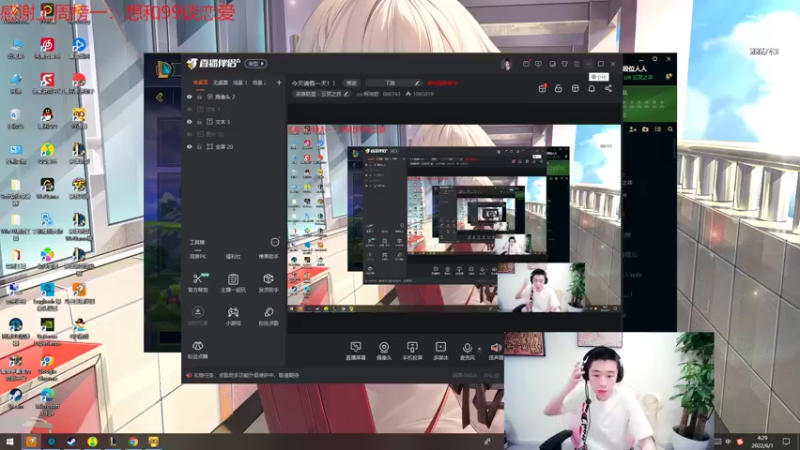Screen dimensions: 800x450
Task: Select 榜单助手 tab in toolbox
Action: pyautogui.click(x=268, y=257)
